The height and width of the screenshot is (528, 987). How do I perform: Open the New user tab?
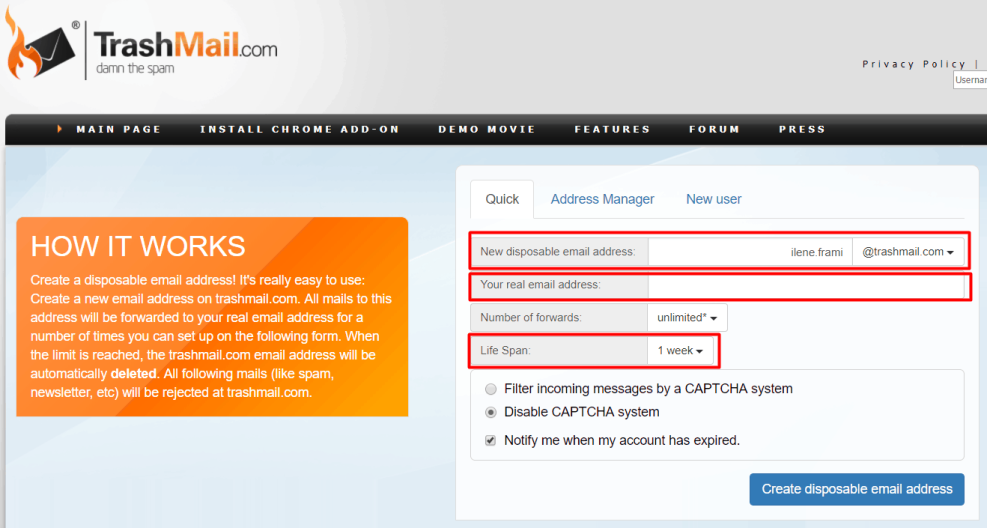pyautogui.click(x=713, y=199)
